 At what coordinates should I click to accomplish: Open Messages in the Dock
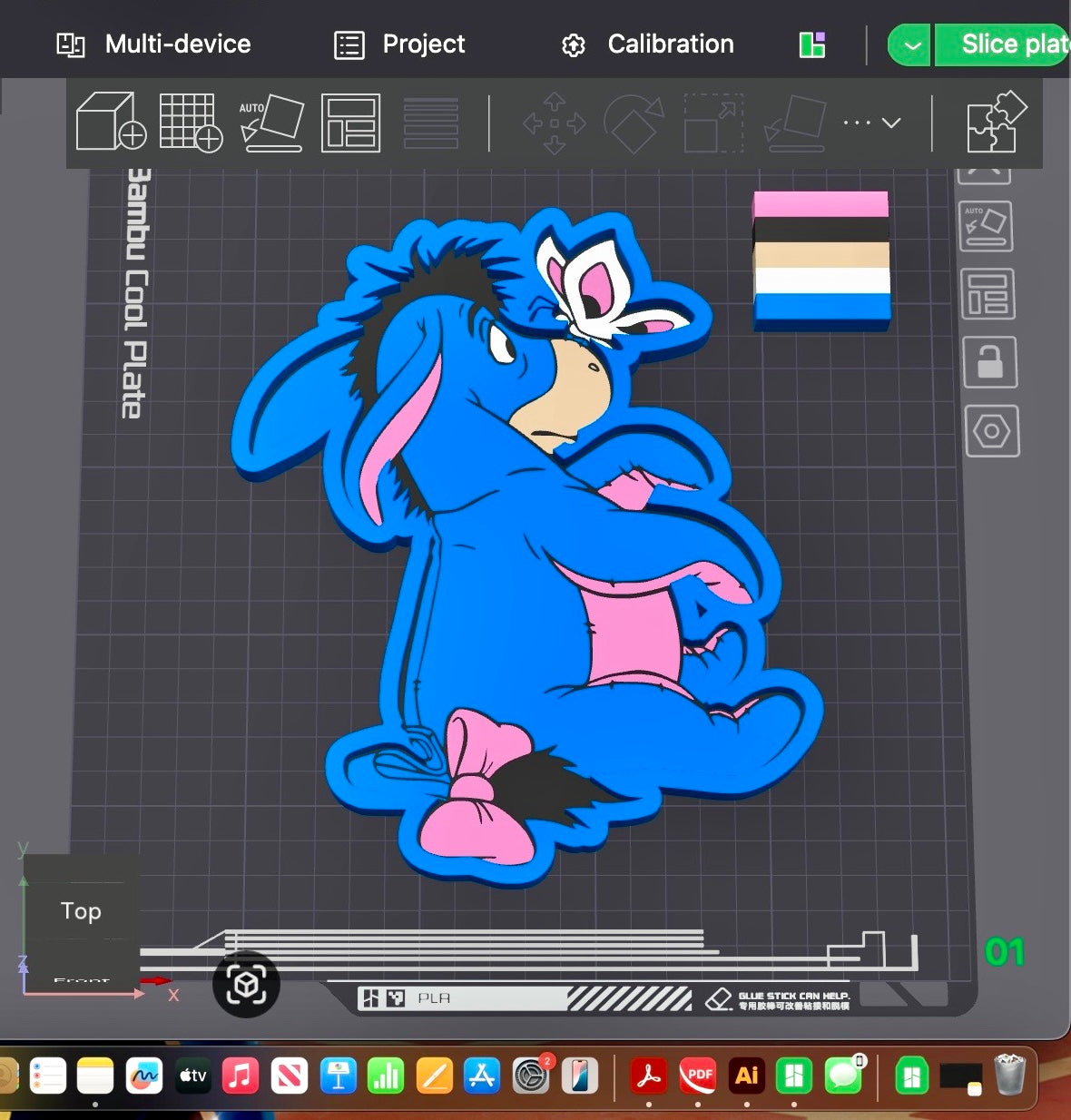[x=844, y=1076]
